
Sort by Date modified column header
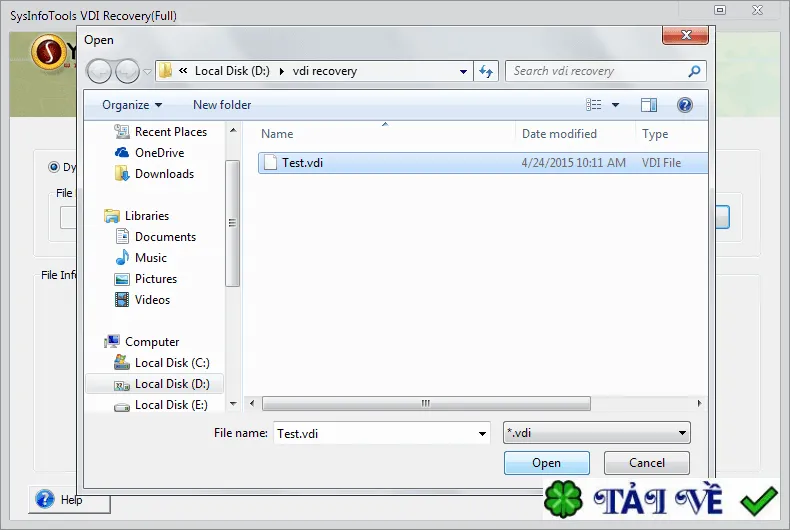(x=559, y=134)
